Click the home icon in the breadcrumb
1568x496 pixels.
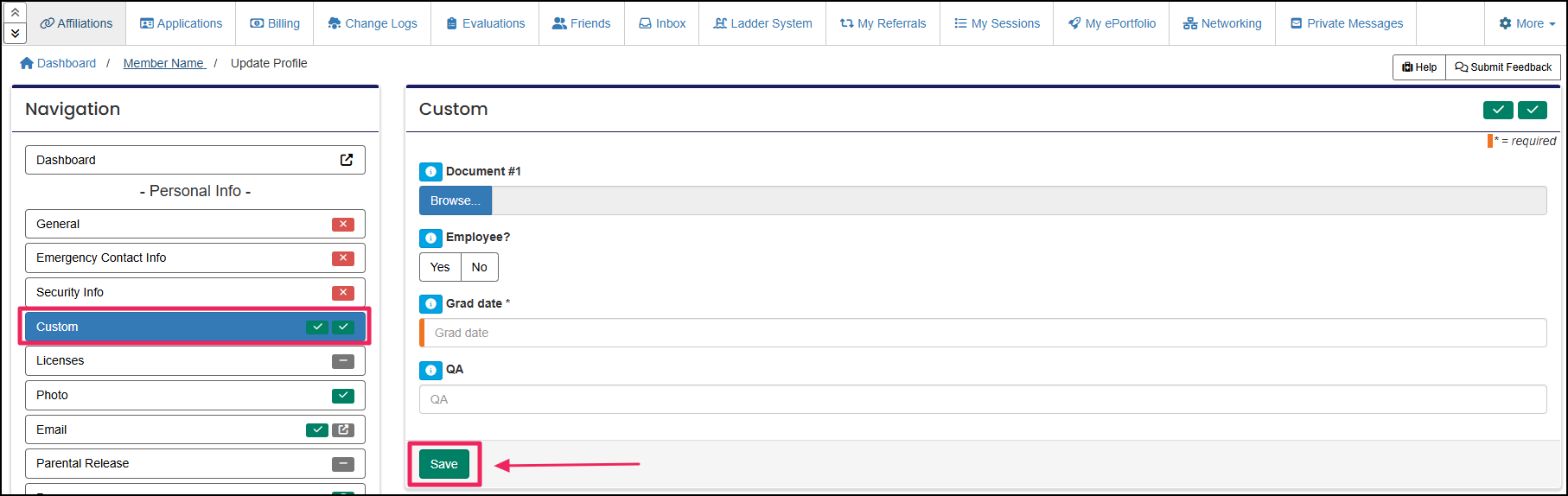tap(27, 63)
